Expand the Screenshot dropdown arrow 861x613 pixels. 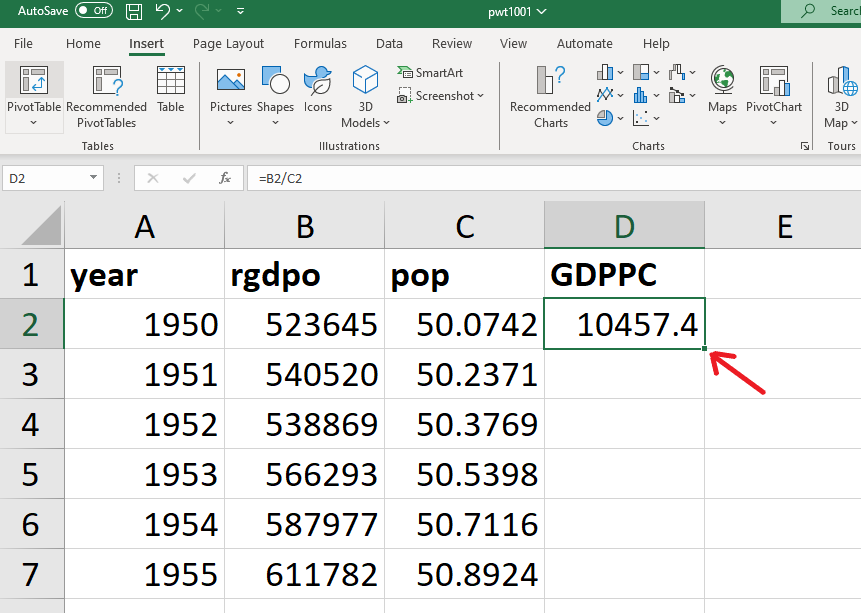[481, 96]
